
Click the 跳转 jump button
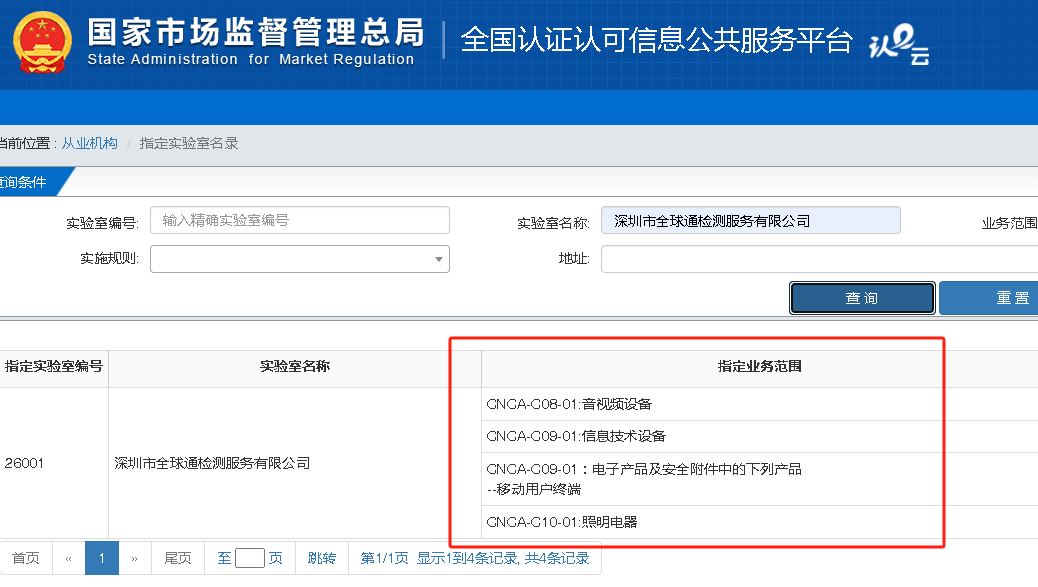(x=322, y=558)
